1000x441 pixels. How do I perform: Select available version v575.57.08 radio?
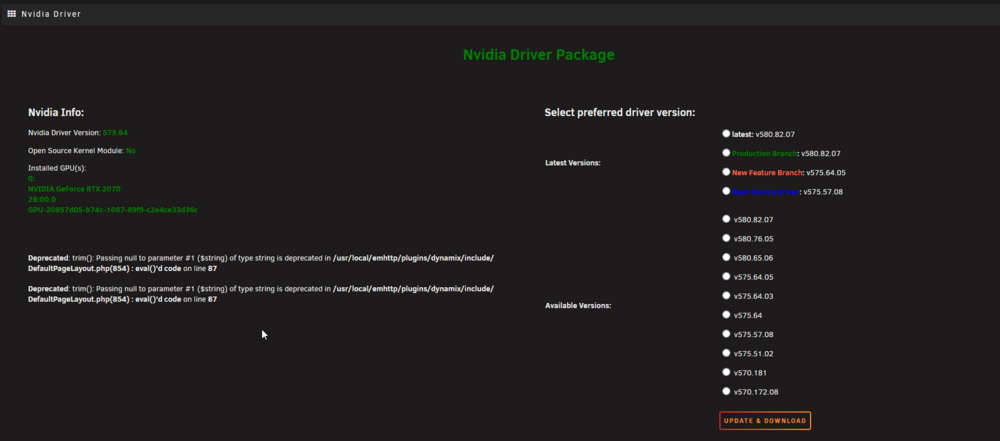[x=726, y=334]
